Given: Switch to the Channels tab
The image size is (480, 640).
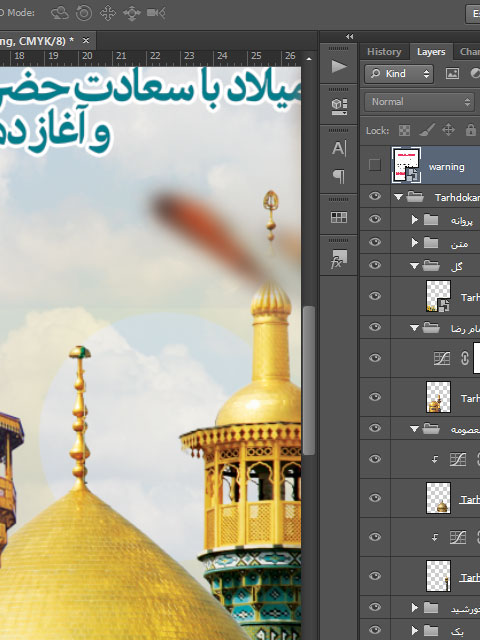Looking at the screenshot, I should coord(469,52).
